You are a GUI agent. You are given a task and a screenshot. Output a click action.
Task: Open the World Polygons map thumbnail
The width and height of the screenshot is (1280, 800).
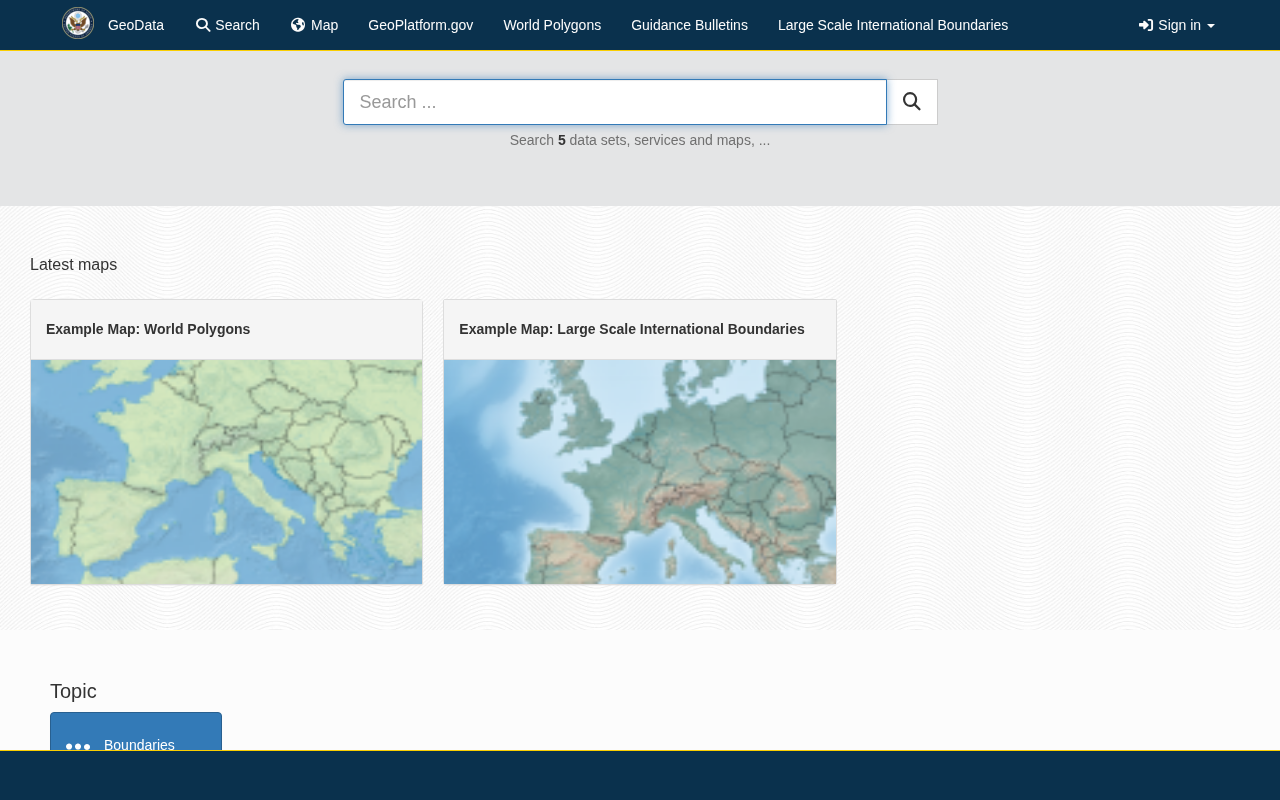[227, 472]
